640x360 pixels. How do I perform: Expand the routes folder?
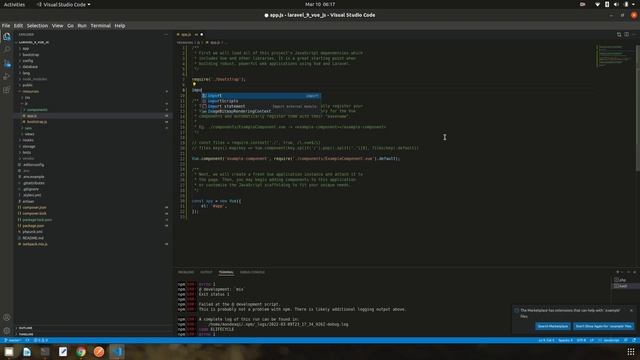pos(92,140)
